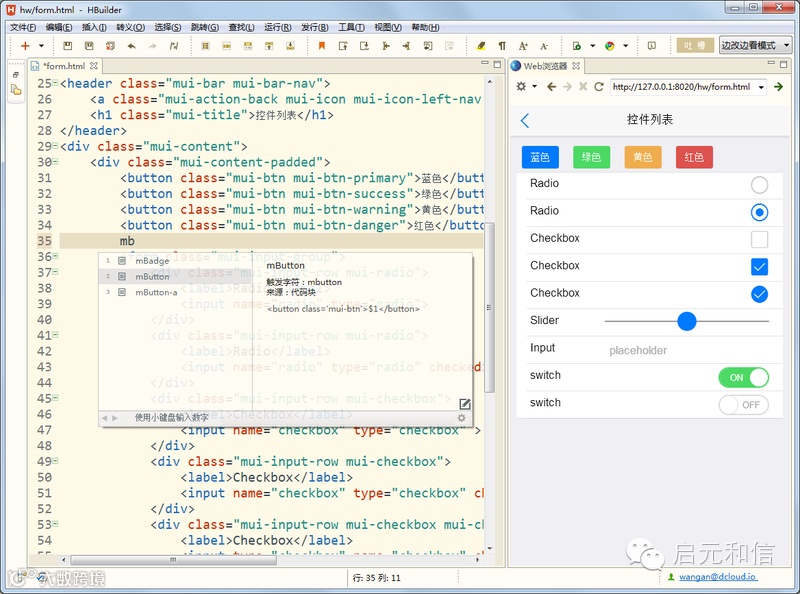Viewport: 800px width, 594px height.
Task: Click the gear icon in the autocomplete footer
Action: (x=461, y=418)
